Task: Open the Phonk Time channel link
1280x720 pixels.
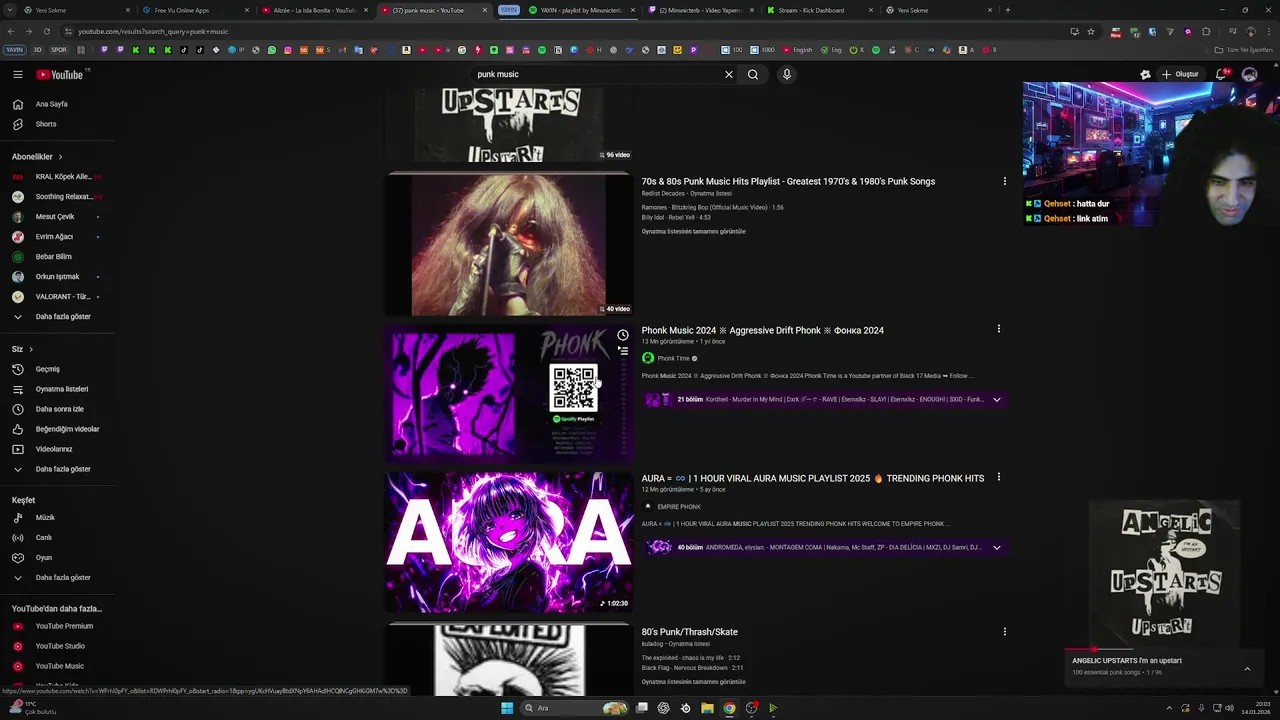Action: point(673,358)
